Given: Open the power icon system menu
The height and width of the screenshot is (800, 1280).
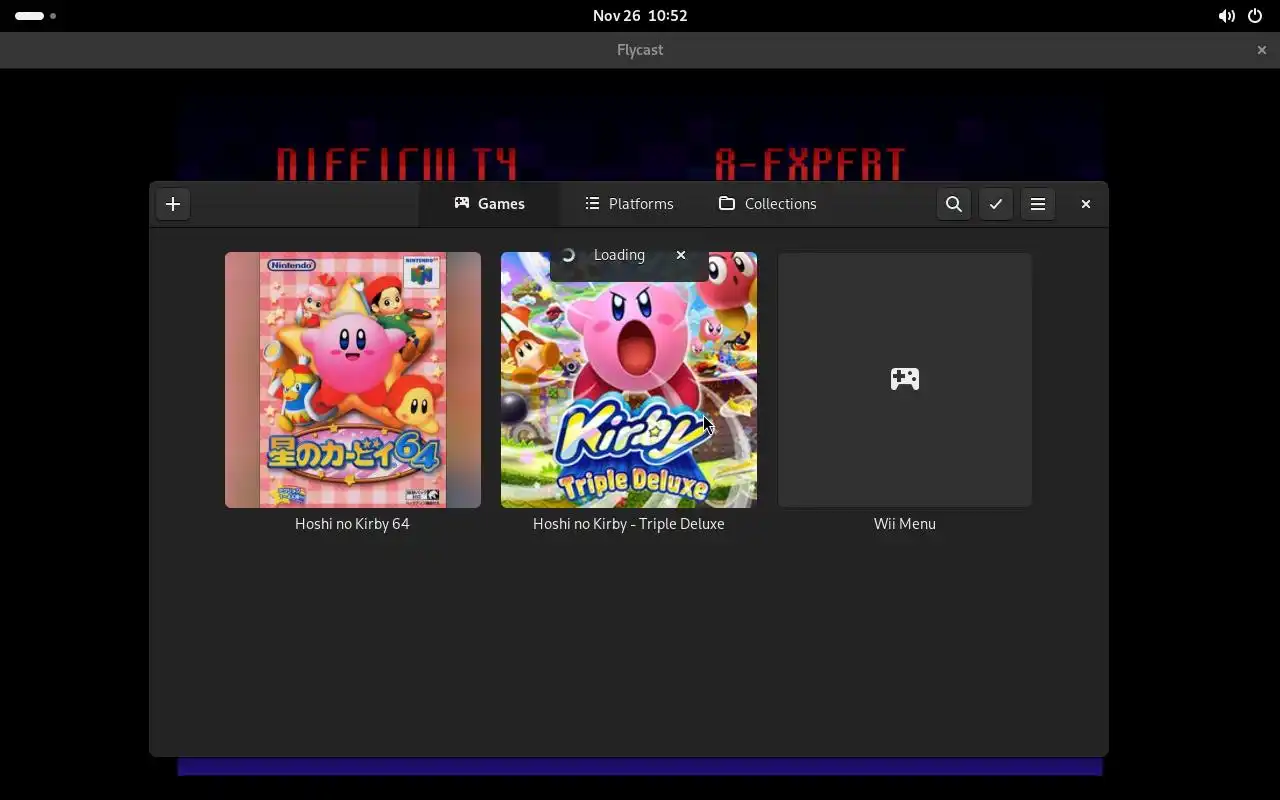Looking at the screenshot, I should point(1255,16).
